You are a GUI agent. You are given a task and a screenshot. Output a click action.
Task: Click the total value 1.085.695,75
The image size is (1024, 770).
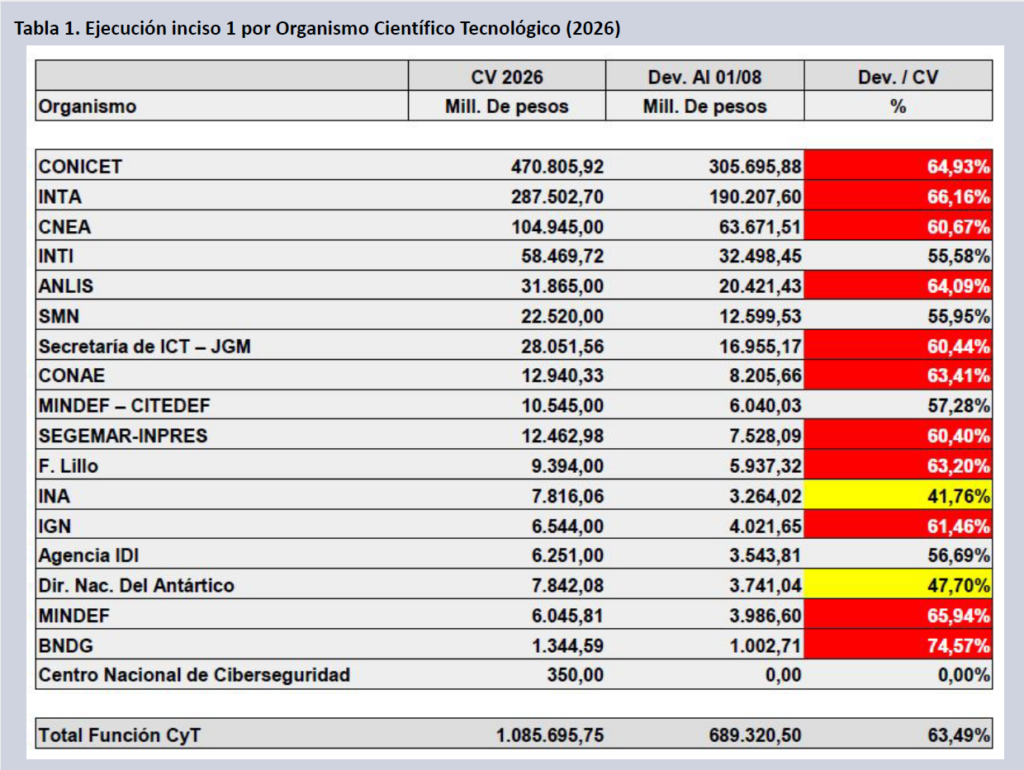[x=550, y=735]
